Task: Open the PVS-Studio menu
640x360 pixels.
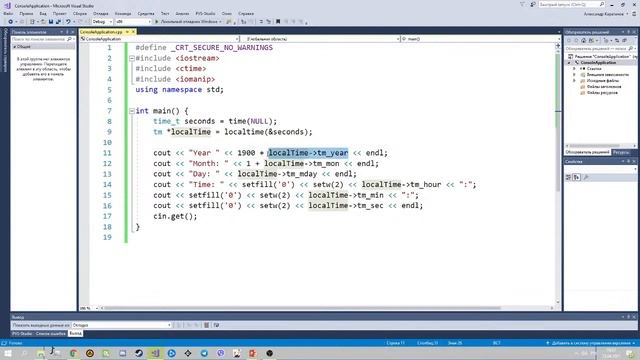Action: (205, 13)
